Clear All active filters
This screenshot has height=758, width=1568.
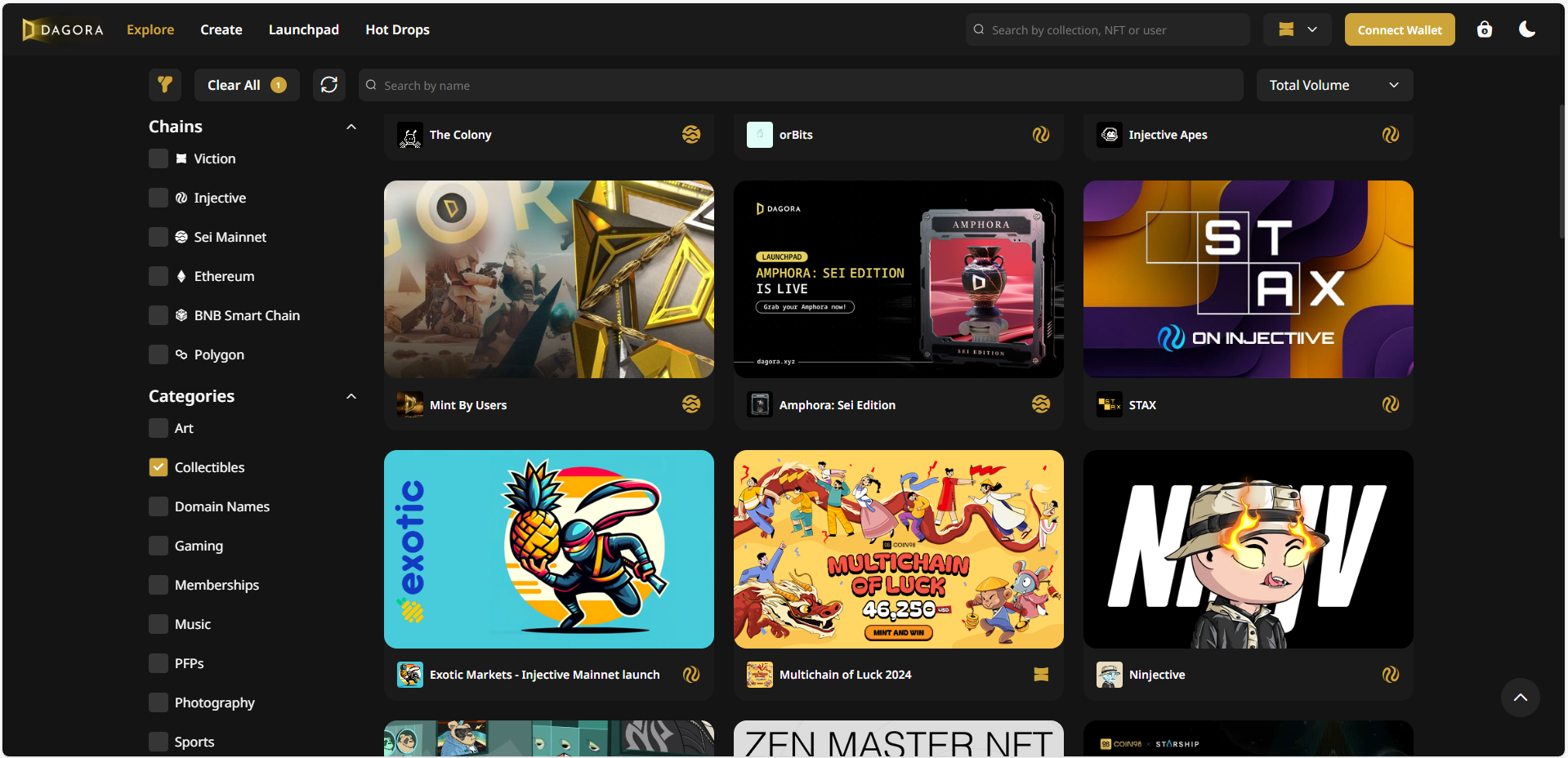(x=247, y=85)
